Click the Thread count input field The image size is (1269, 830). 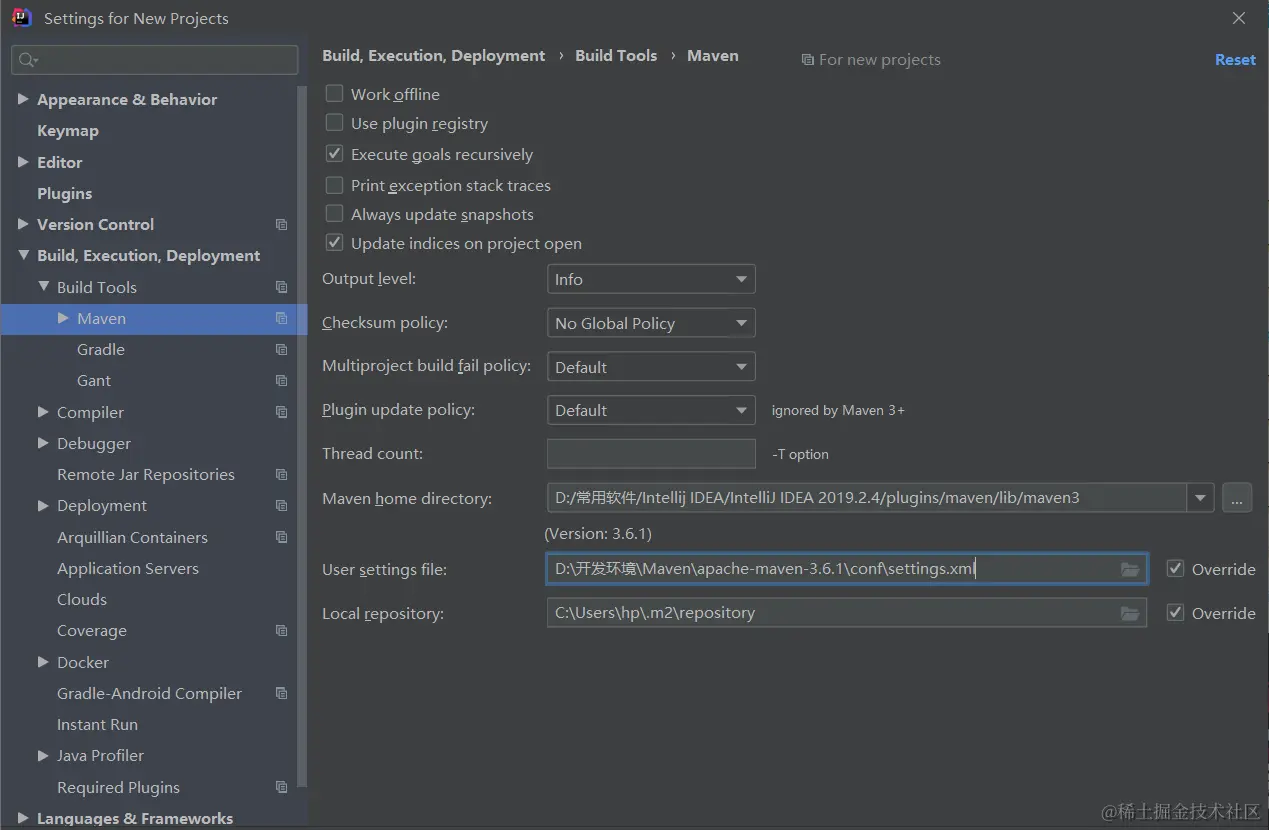click(x=651, y=454)
